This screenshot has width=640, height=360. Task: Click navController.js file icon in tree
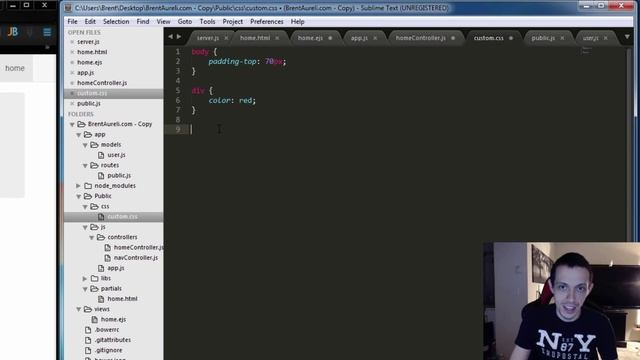pyautogui.click(x=107, y=258)
